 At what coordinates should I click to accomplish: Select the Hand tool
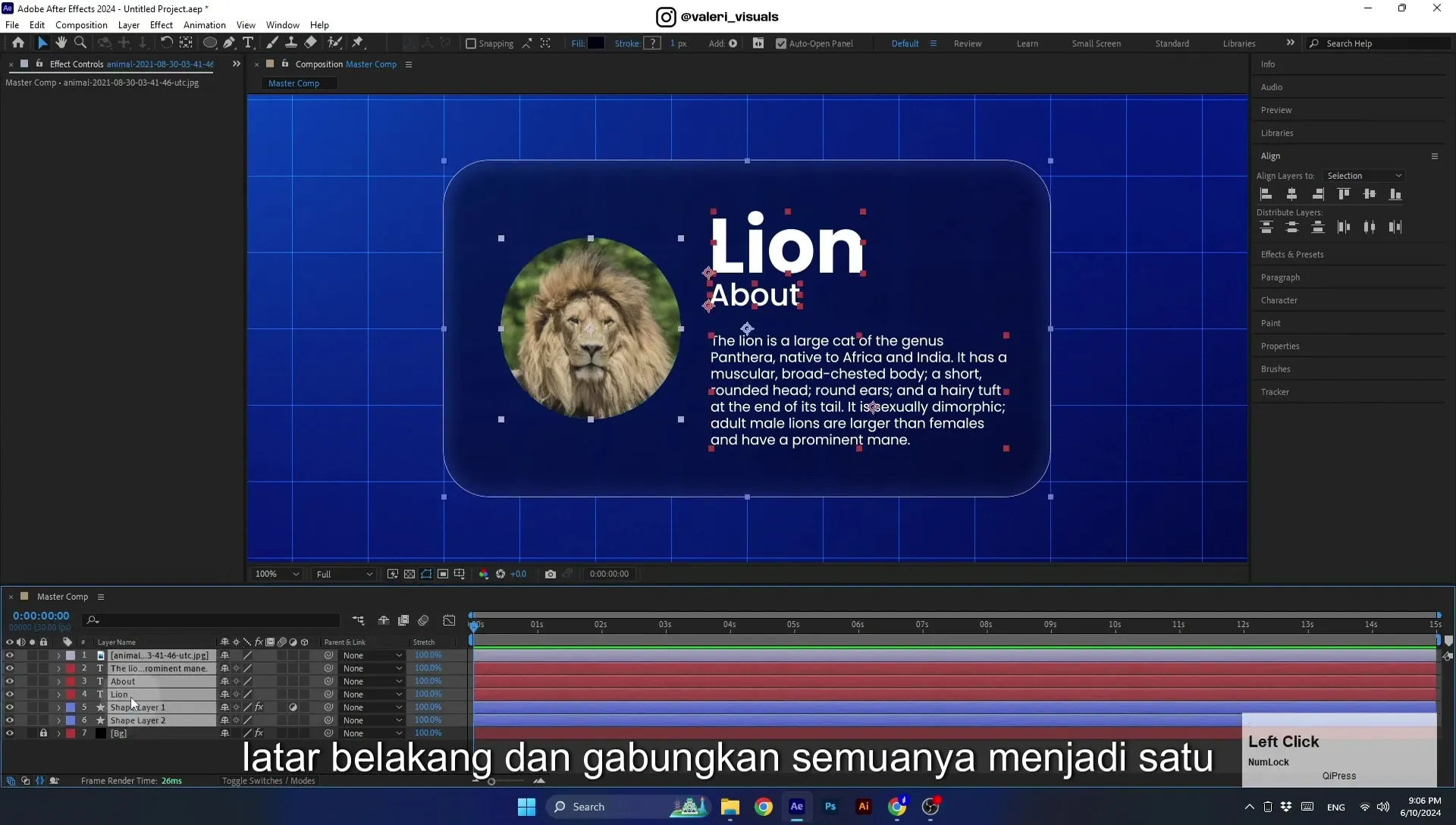pyautogui.click(x=61, y=43)
